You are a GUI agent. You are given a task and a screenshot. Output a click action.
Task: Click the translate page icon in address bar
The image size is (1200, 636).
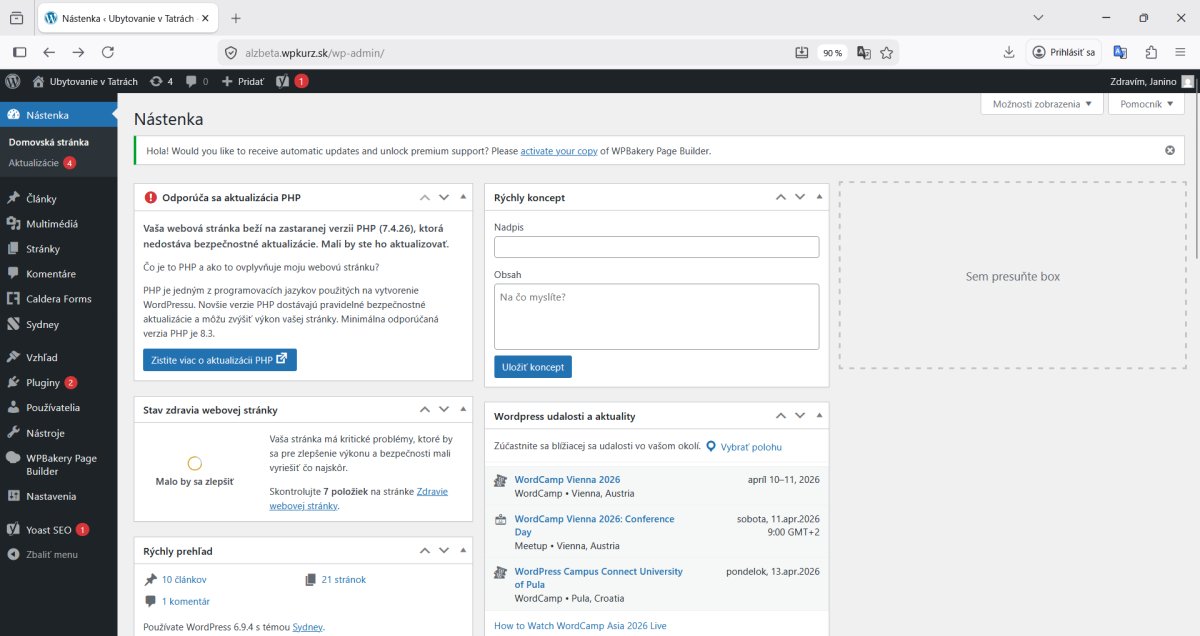863,53
